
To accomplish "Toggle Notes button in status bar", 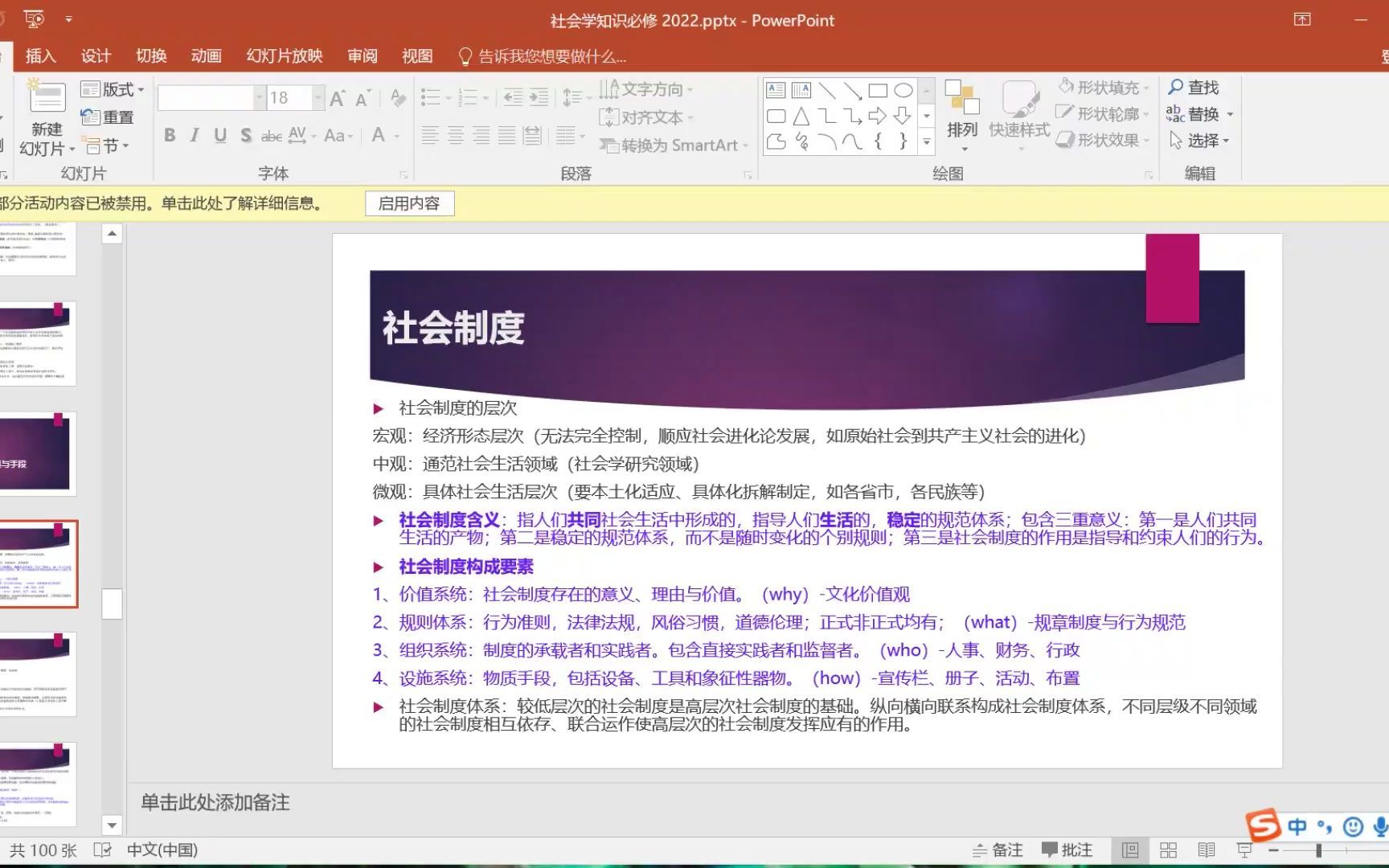I will [x=998, y=850].
